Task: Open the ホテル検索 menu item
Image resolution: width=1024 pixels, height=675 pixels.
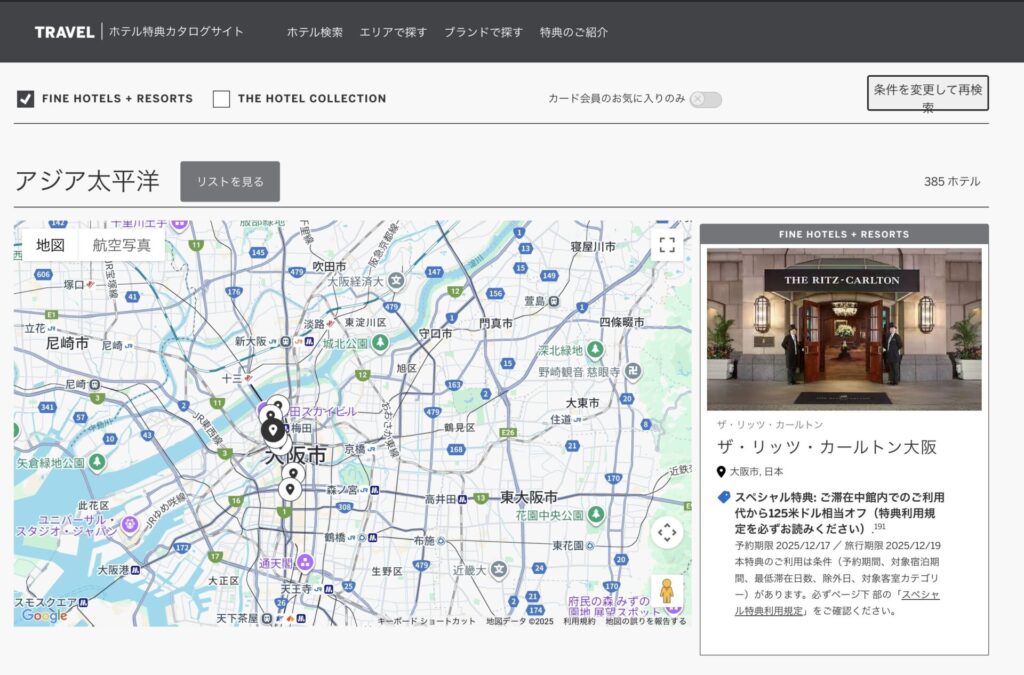Action: 315,32
